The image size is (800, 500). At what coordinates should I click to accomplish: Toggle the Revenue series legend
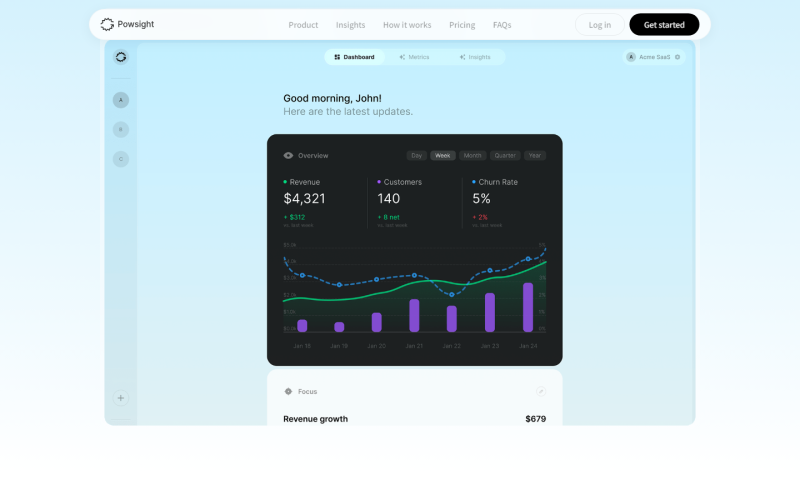click(x=302, y=182)
